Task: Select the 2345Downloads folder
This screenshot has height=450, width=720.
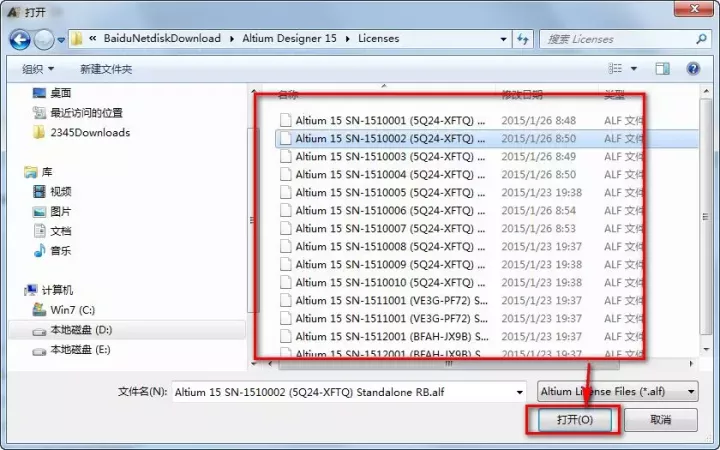Action: click(89, 132)
